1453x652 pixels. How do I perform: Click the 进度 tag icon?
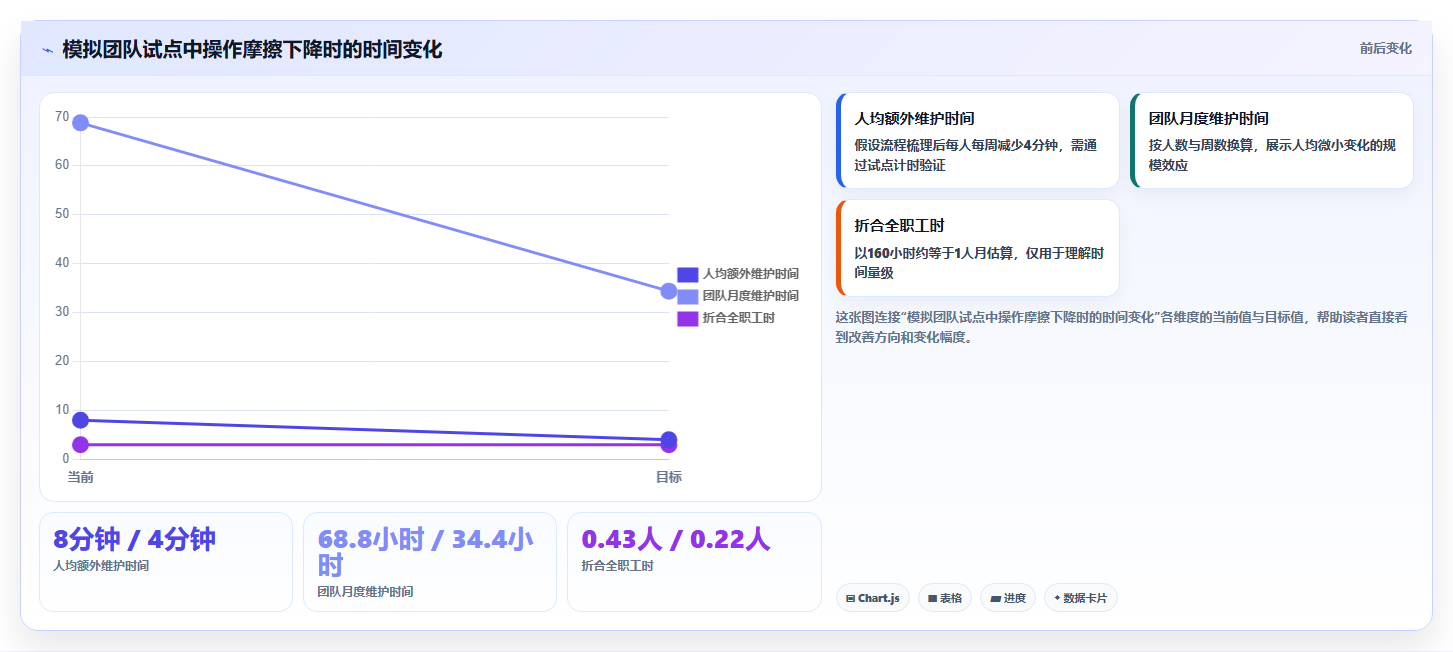(995, 598)
